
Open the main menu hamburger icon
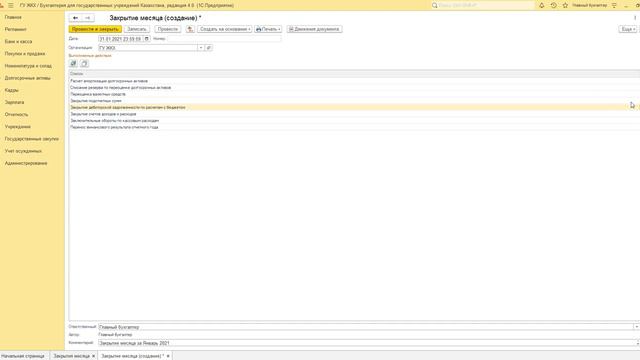tap(11, 5)
